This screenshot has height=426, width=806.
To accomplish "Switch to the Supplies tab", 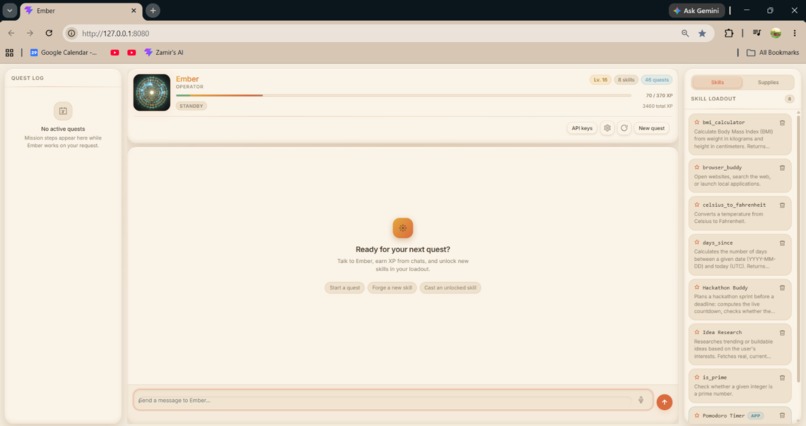I will (768, 82).
